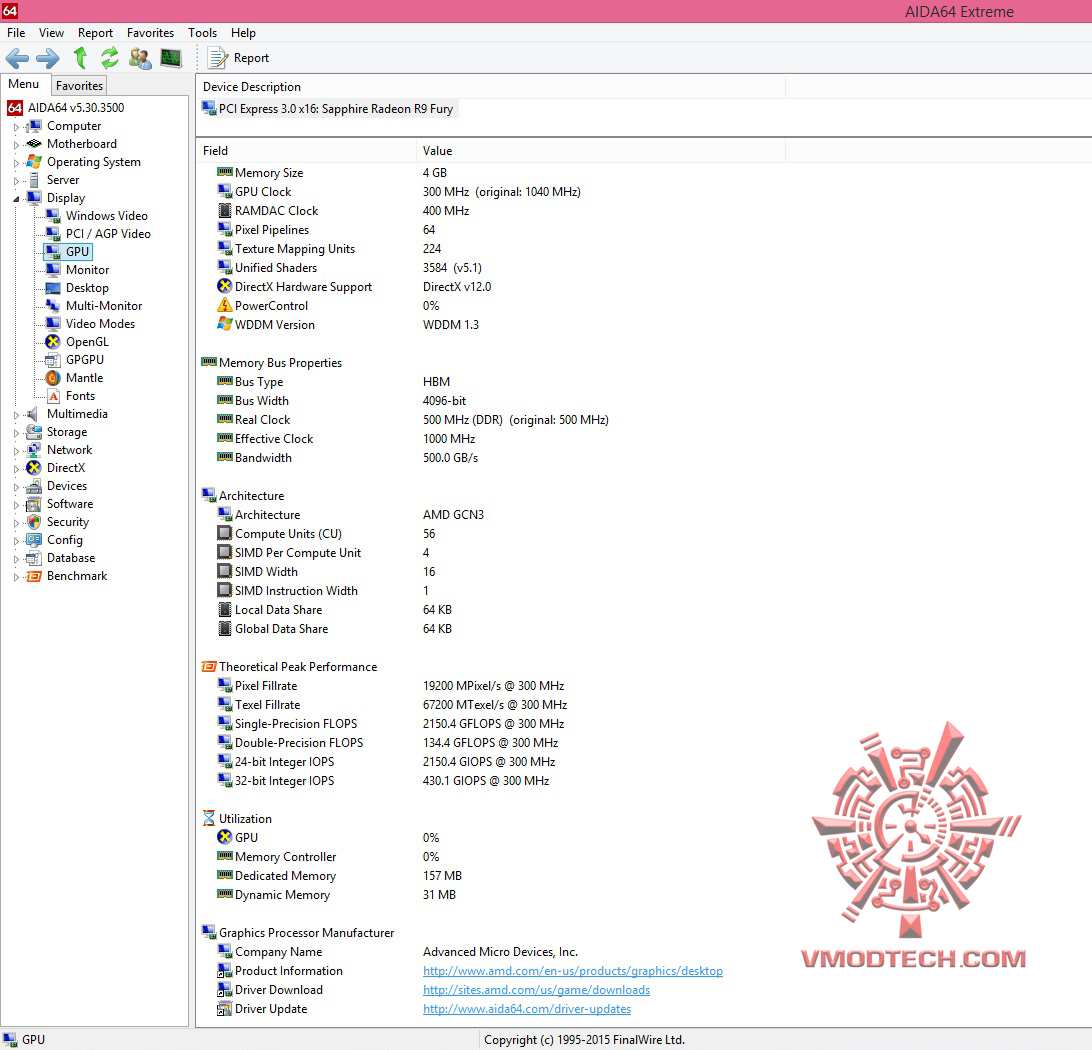The height and width of the screenshot is (1050, 1092).
Task: Expand the Network tree node
Action: click(x=17, y=451)
